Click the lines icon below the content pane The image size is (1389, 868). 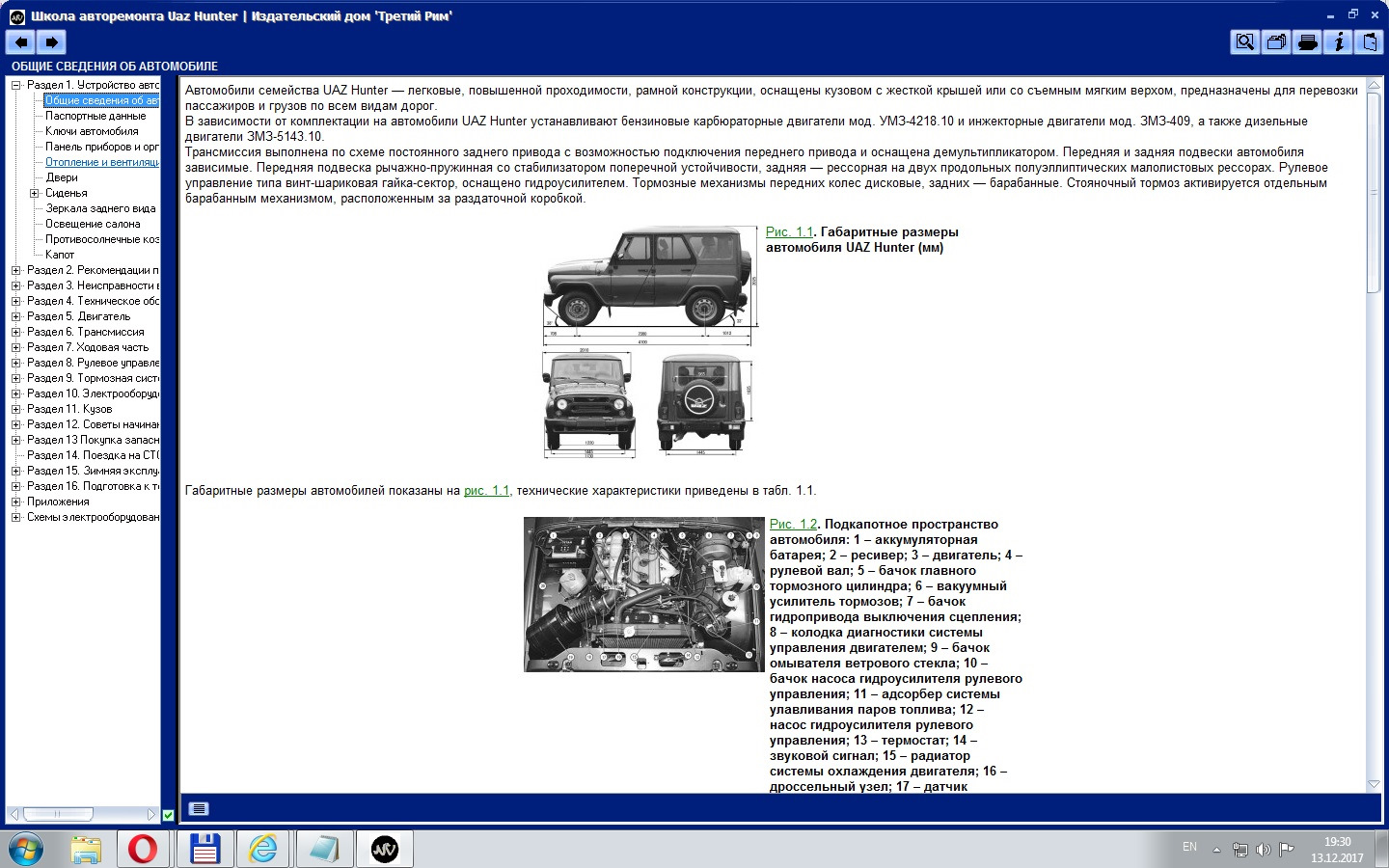click(x=198, y=808)
